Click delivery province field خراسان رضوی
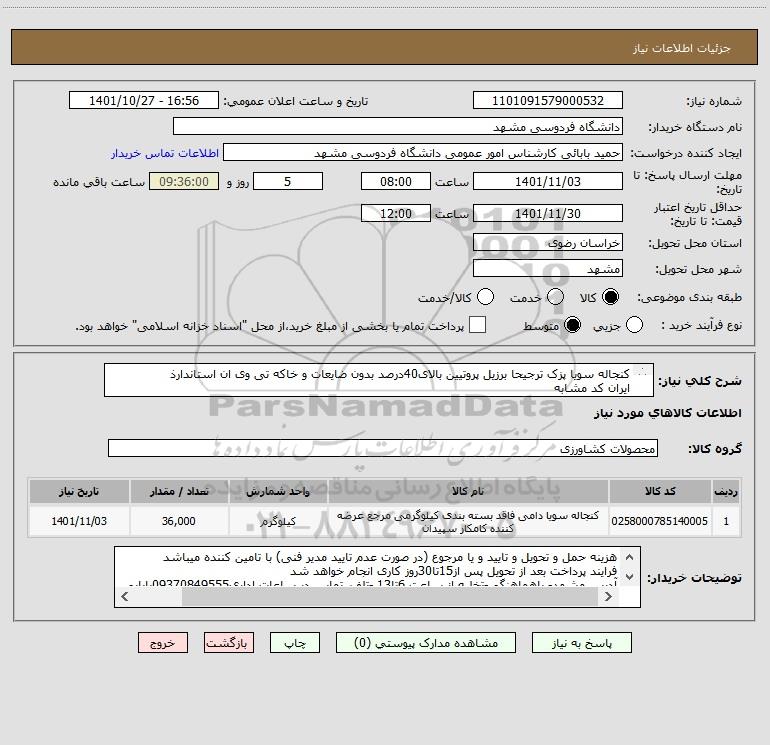Screen dimensions: 770x745 tap(548, 243)
